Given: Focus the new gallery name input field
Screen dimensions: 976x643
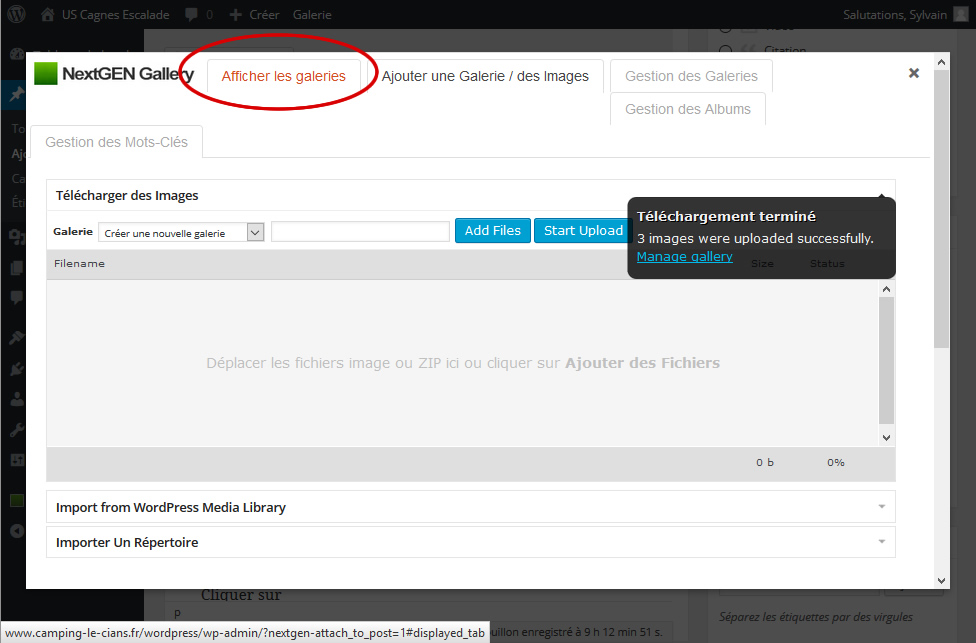Looking at the screenshot, I should tap(360, 232).
